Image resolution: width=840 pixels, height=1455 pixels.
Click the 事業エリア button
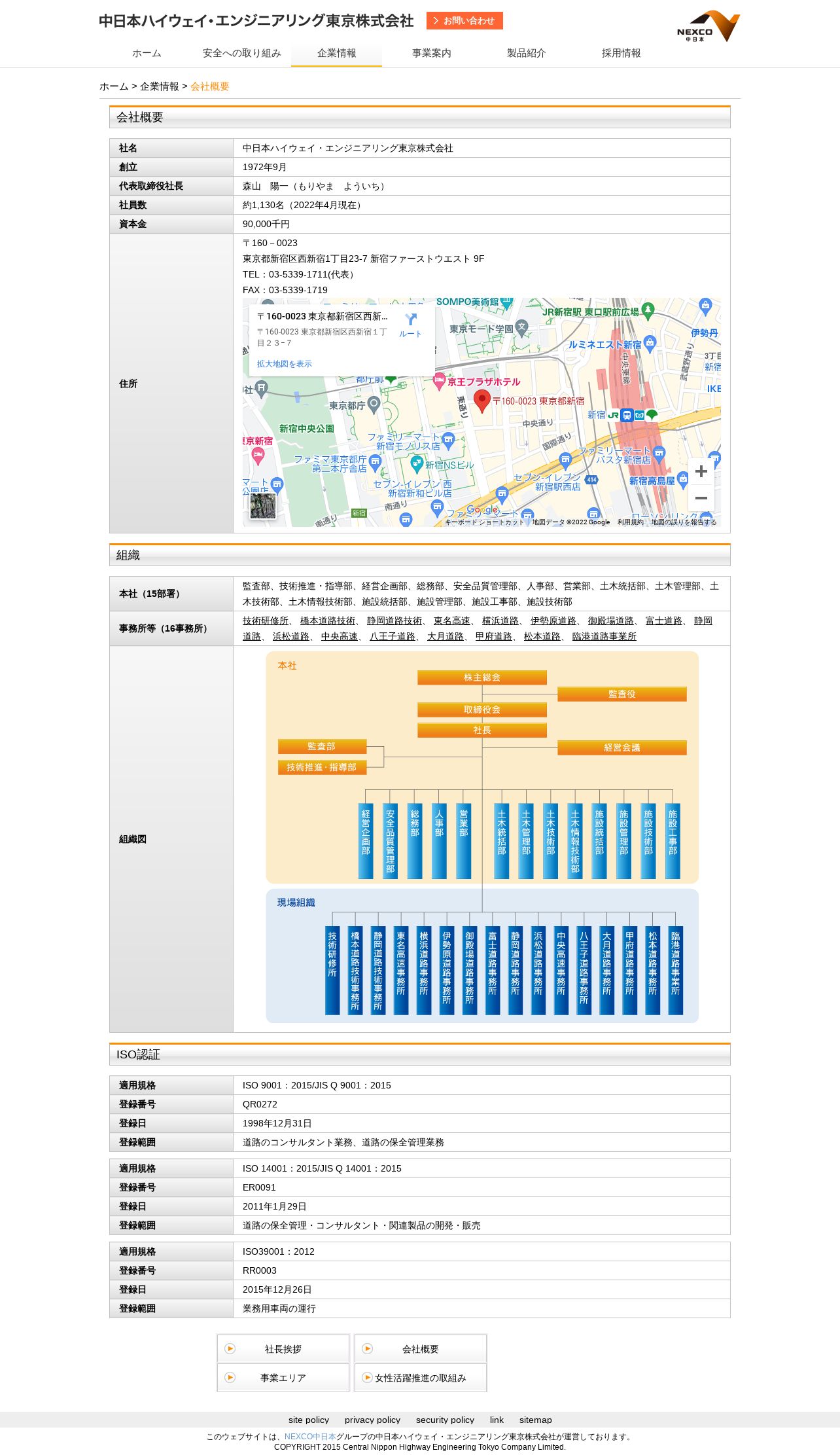283,1378
